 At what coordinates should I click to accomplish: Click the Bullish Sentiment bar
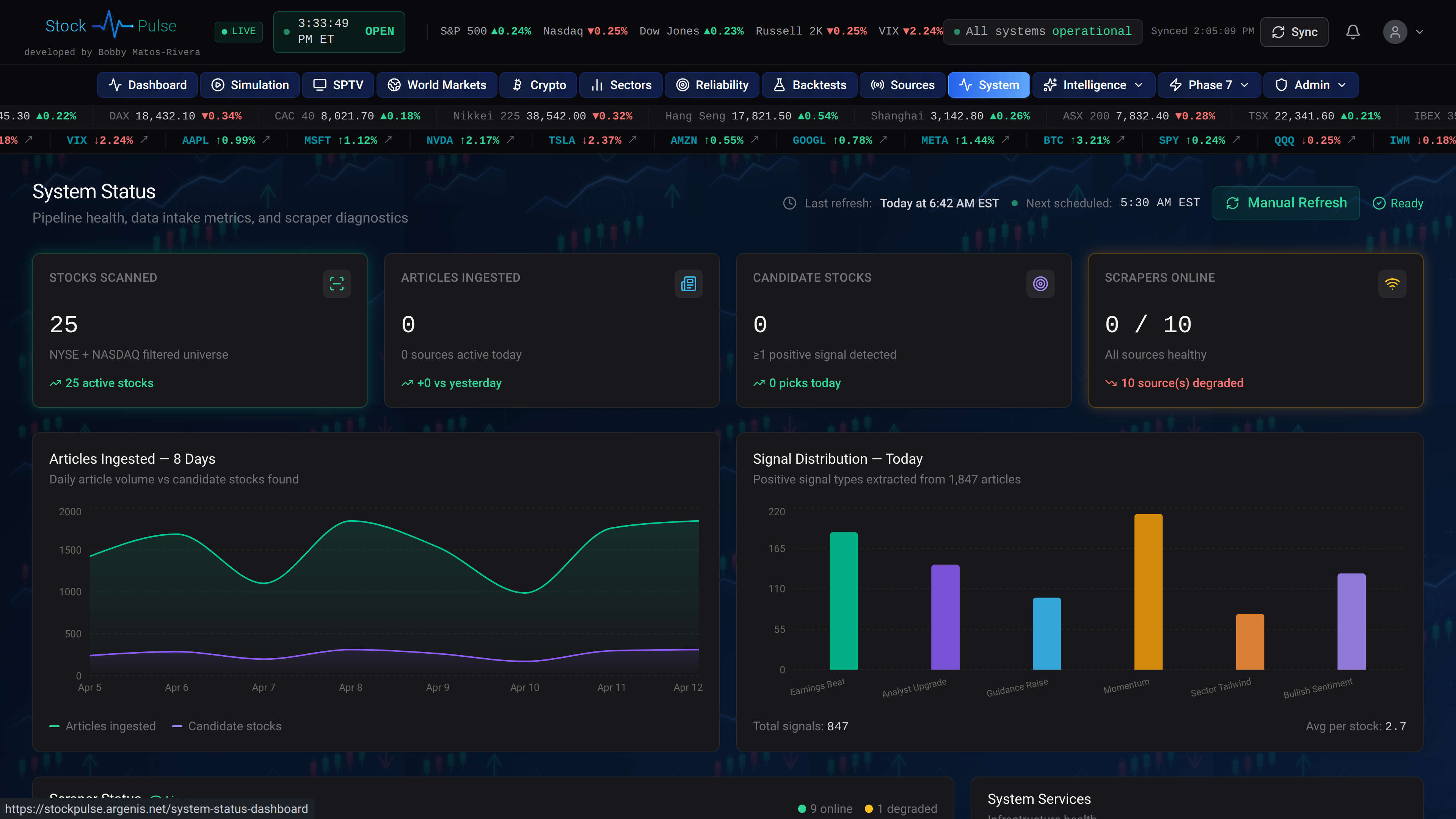pyautogui.click(x=1351, y=622)
